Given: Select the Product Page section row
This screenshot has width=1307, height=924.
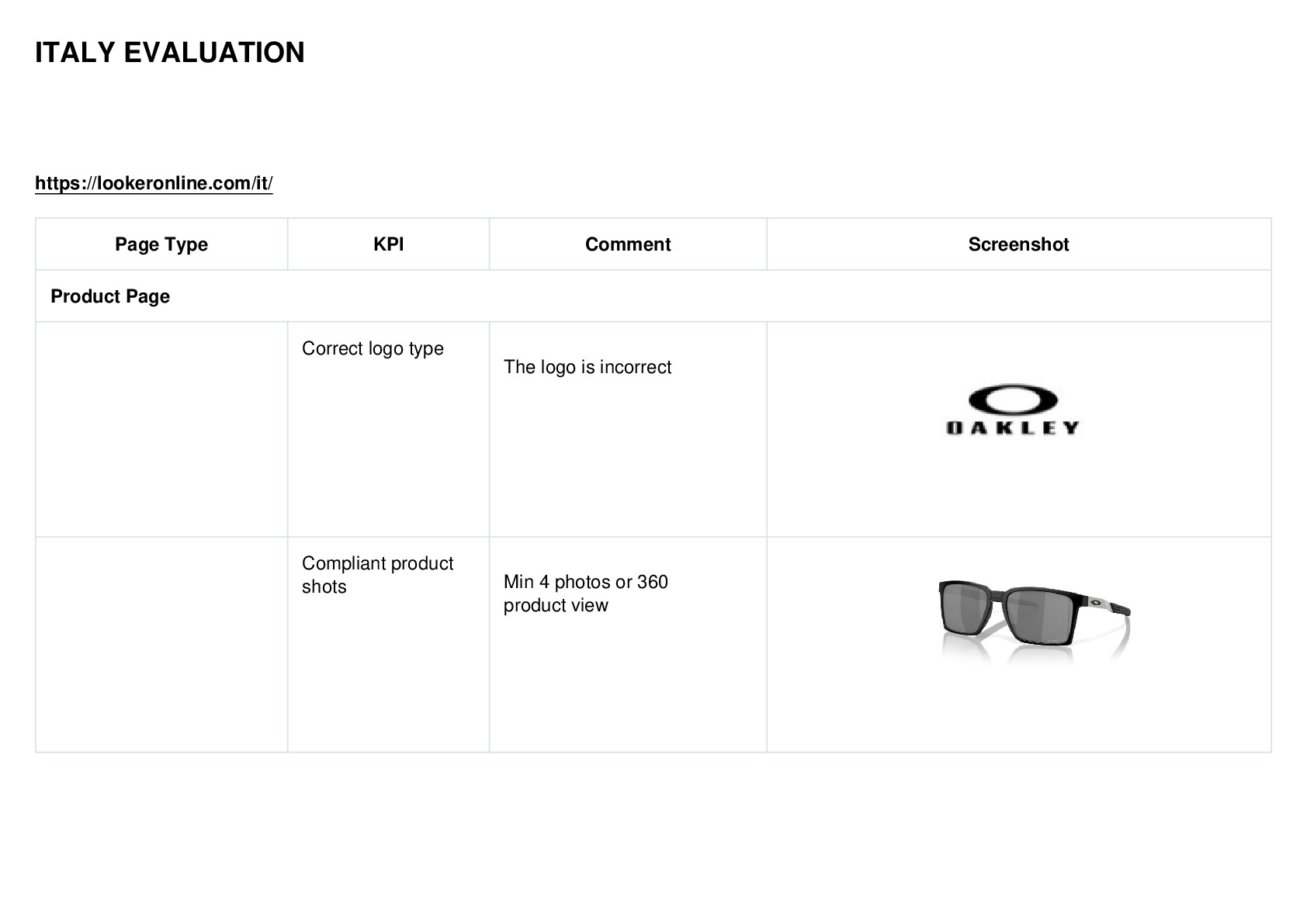Looking at the screenshot, I should pyautogui.click(x=653, y=296).
